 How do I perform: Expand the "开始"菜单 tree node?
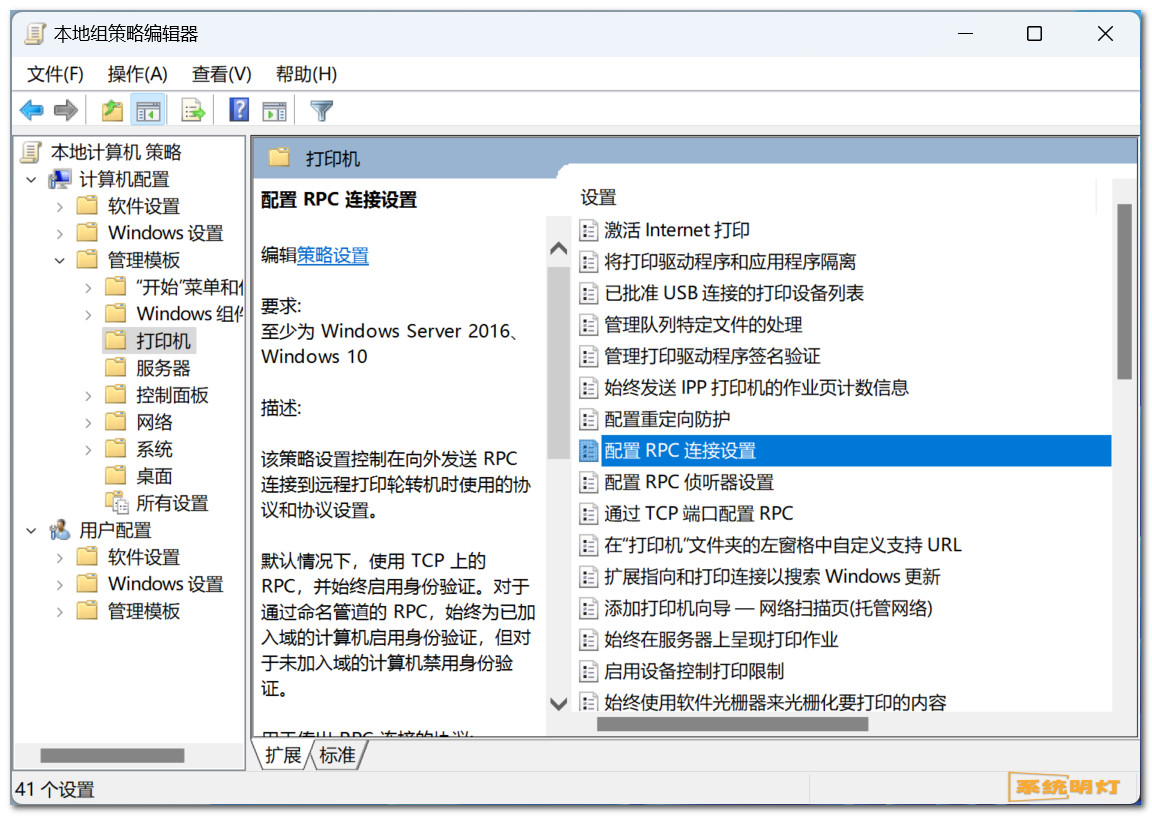[x=88, y=288]
